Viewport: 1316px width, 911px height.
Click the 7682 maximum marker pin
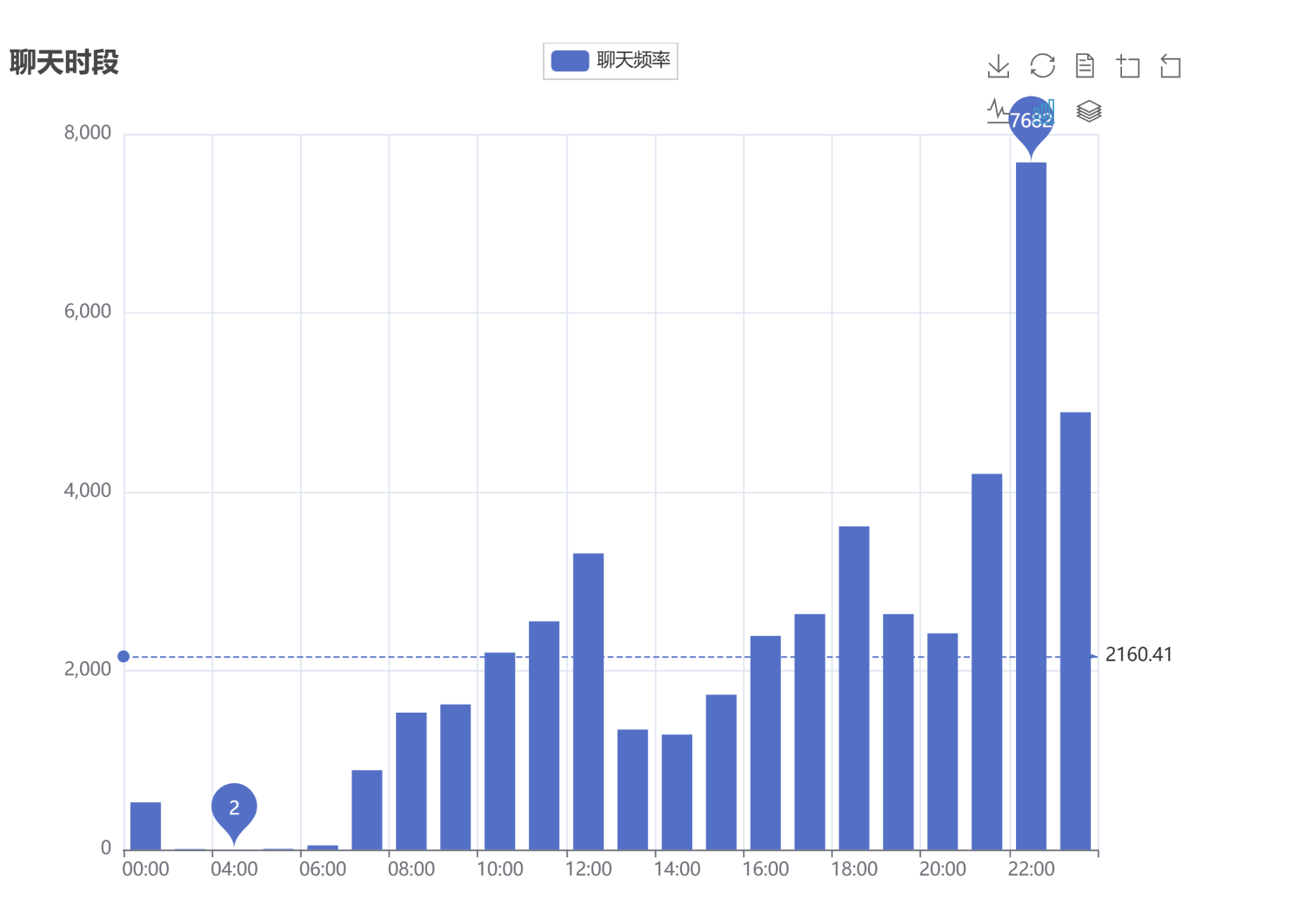pos(1031,122)
